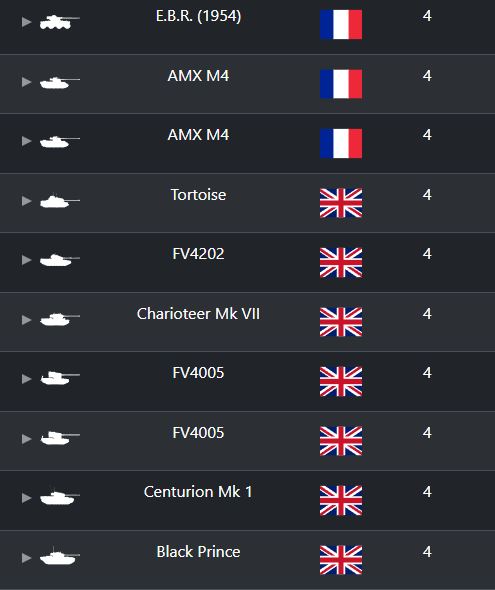Click the Centurion Mk 1 tank icon
Screen dimensions: 495x590
point(60,498)
